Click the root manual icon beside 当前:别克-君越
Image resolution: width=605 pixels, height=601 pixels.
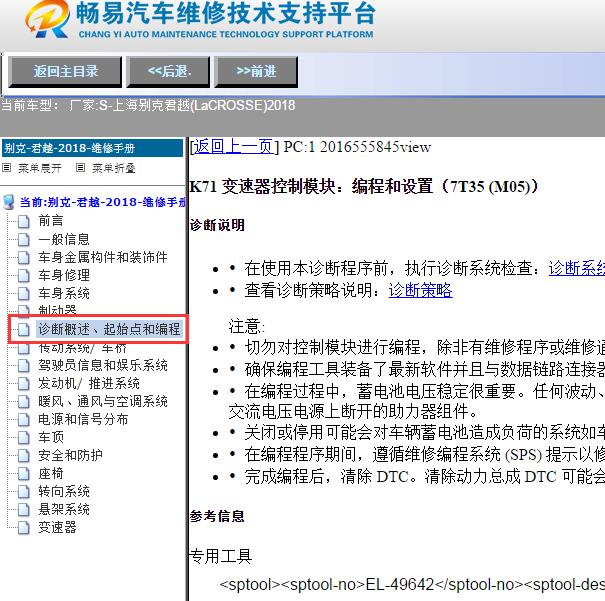pyautogui.click(x=8, y=202)
